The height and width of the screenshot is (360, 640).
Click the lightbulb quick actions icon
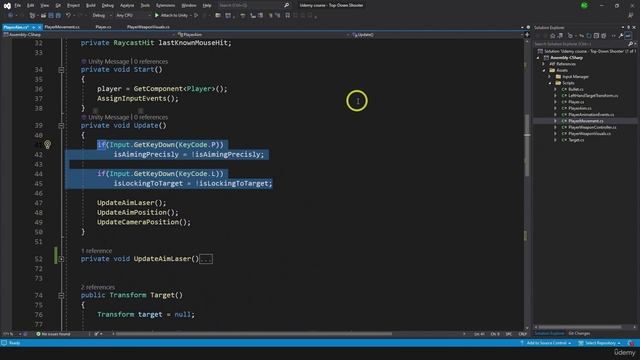pyautogui.click(x=47, y=144)
